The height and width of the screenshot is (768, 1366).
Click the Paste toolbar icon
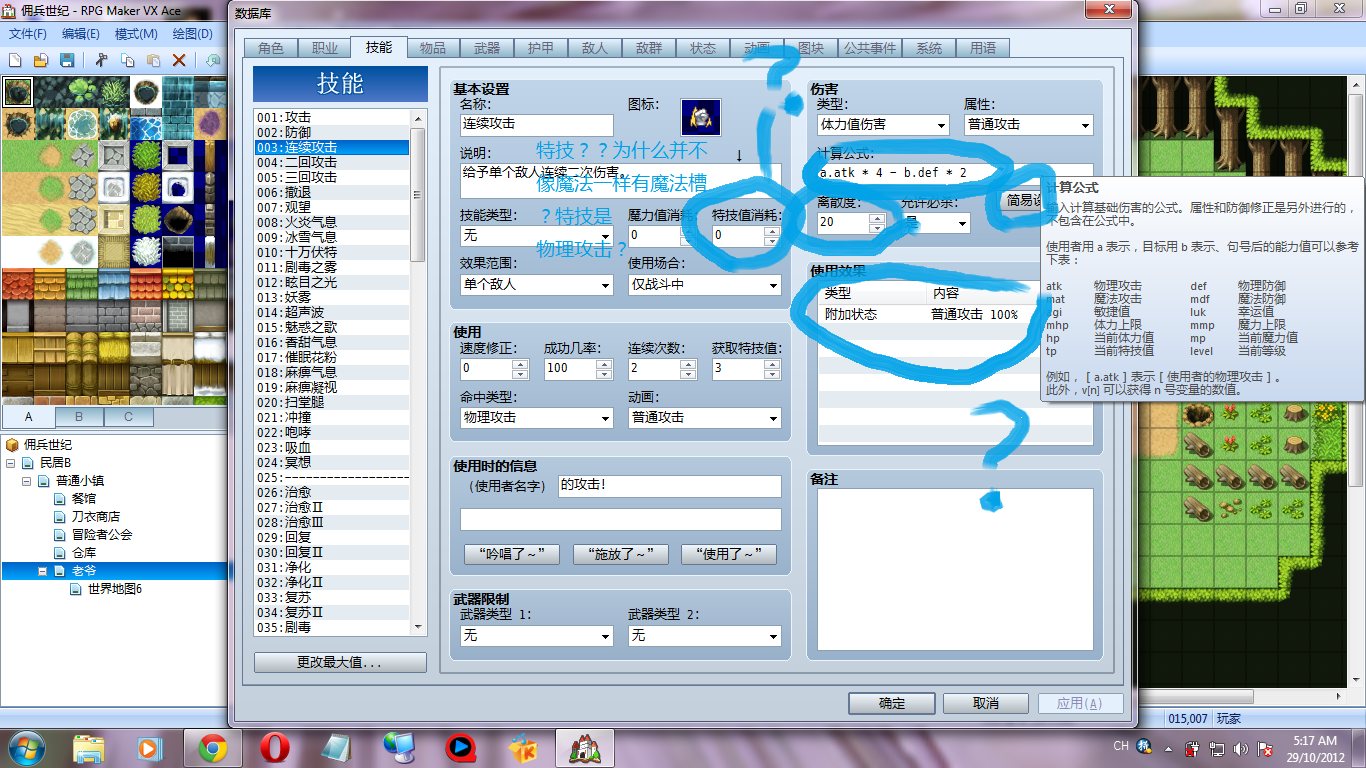(x=154, y=60)
